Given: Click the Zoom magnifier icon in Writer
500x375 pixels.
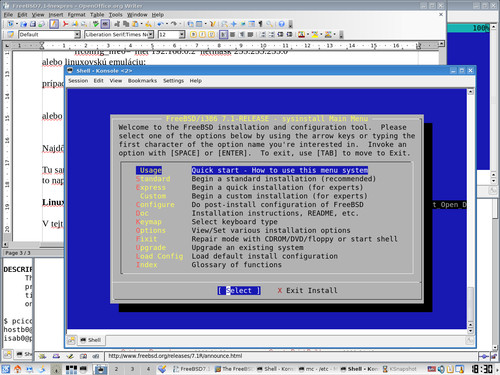Looking at the screenshot, I should pyautogui.click(x=269, y=24).
